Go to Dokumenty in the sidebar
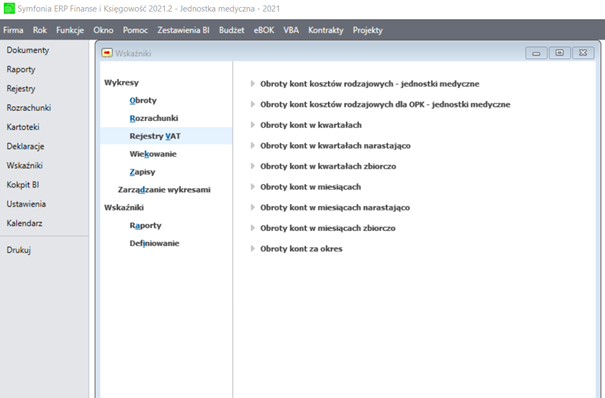Image resolution: width=605 pixels, height=398 pixels. (x=28, y=50)
